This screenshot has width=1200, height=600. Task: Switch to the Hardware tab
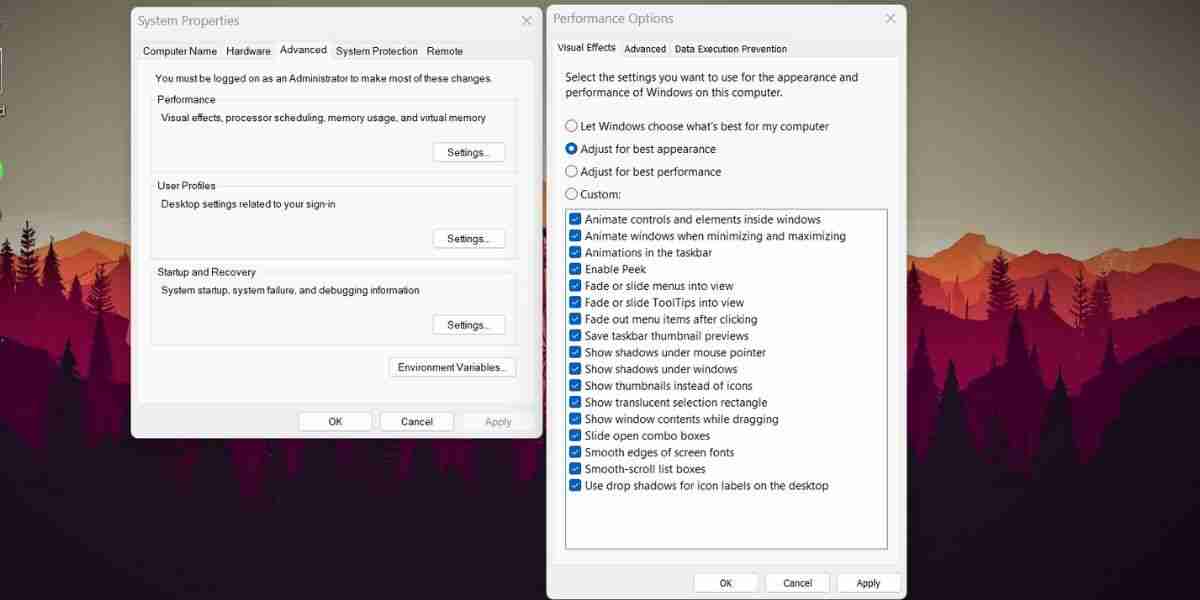coord(248,51)
